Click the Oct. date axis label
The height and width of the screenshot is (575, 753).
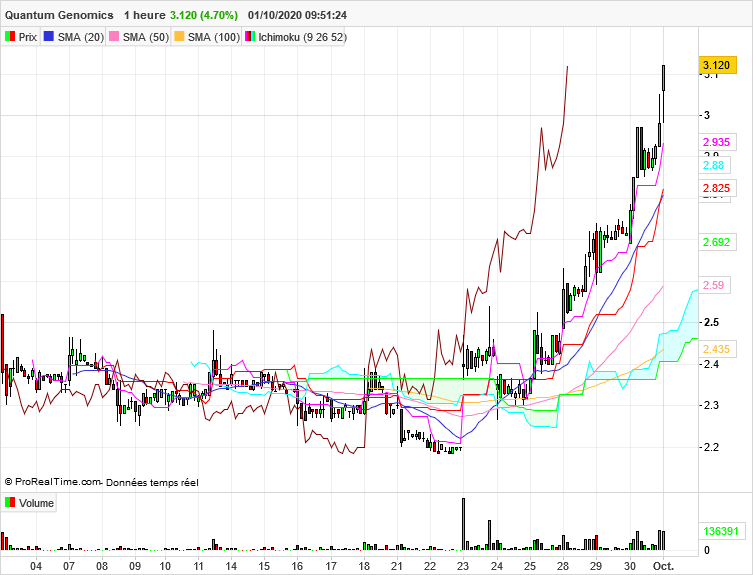pos(663,566)
